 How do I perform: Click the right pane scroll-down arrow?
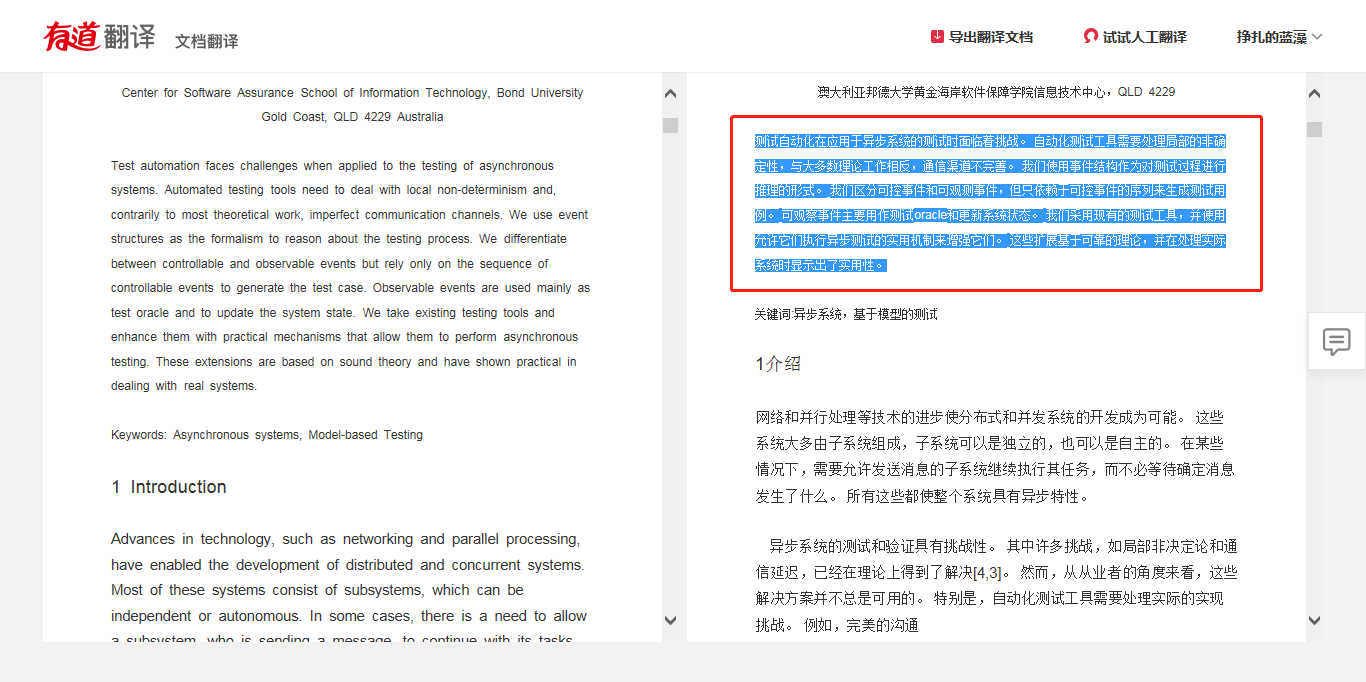[1314, 620]
